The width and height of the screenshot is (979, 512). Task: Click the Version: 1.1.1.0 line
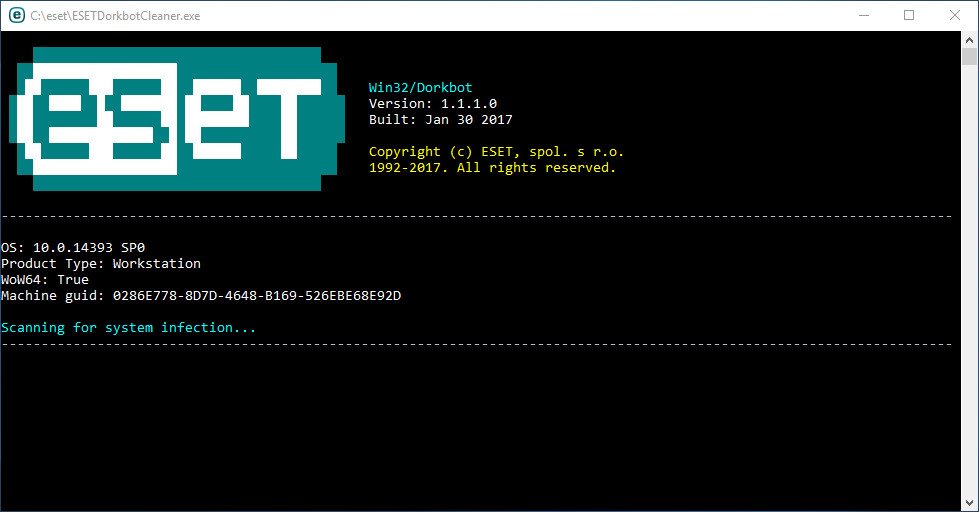tap(433, 104)
